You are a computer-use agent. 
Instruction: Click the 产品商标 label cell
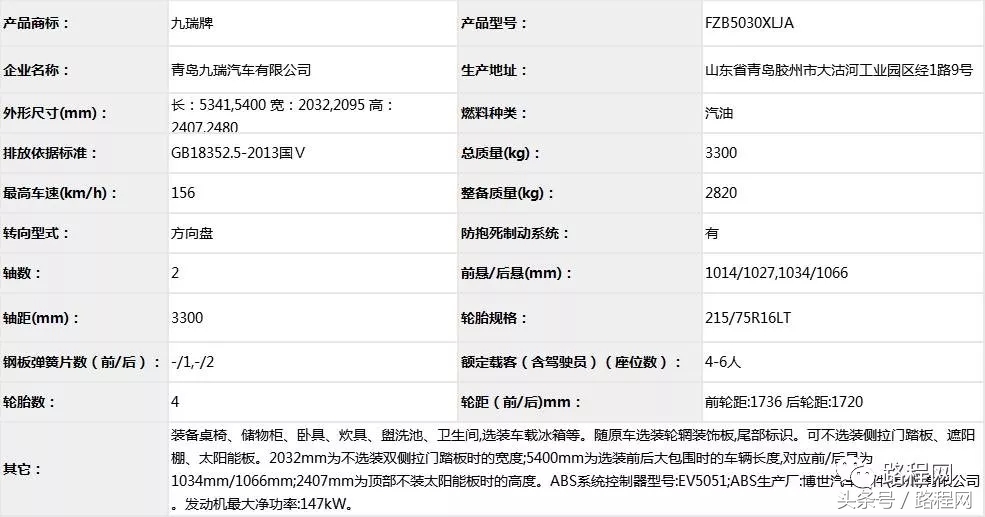pos(84,23)
